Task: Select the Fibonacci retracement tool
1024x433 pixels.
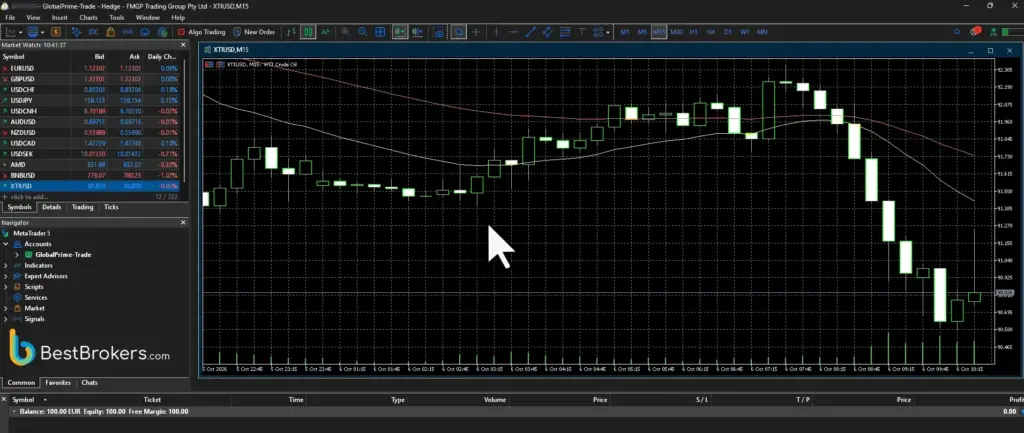Action: click(565, 32)
